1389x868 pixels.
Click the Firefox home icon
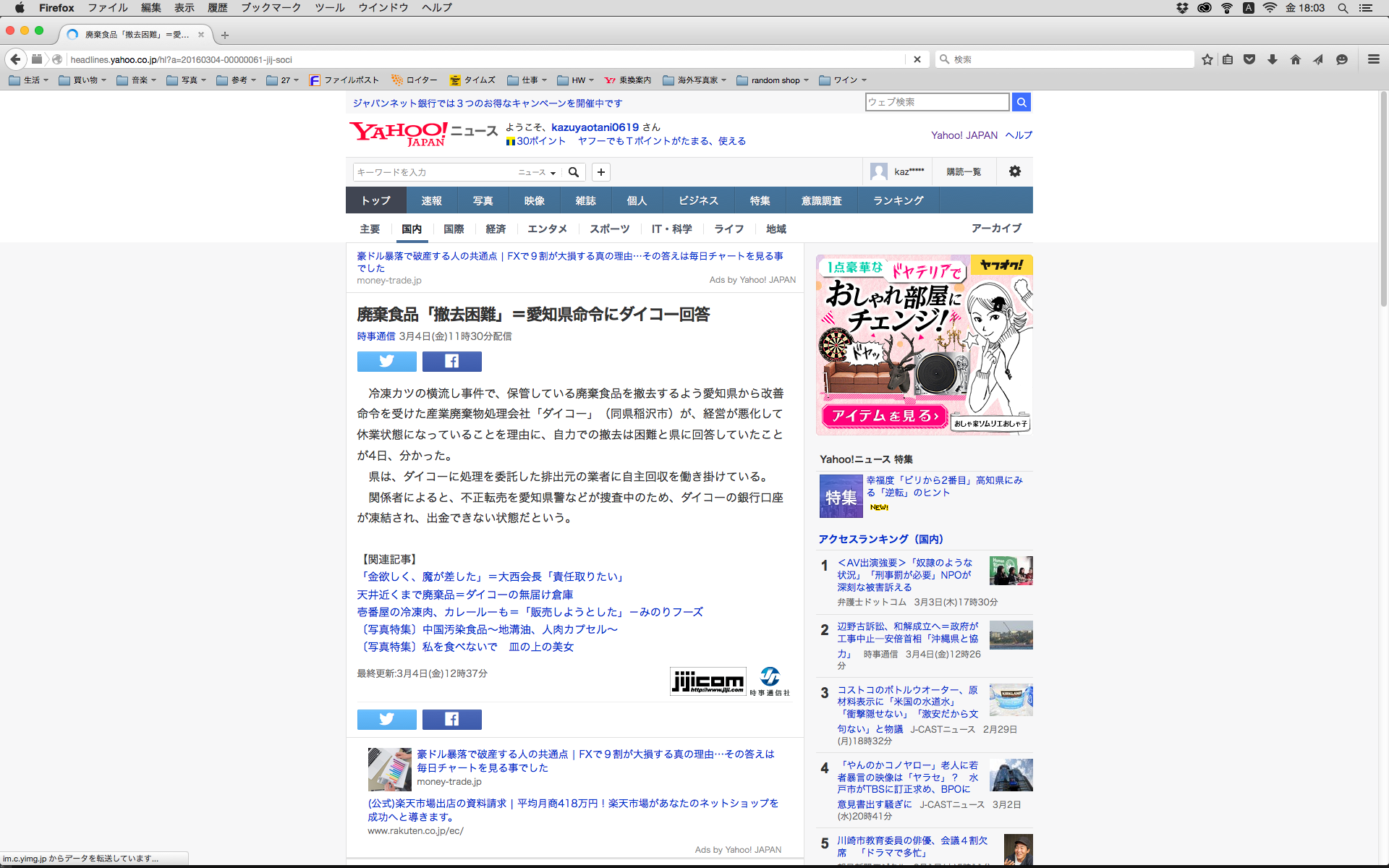pyautogui.click(x=1295, y=59)
